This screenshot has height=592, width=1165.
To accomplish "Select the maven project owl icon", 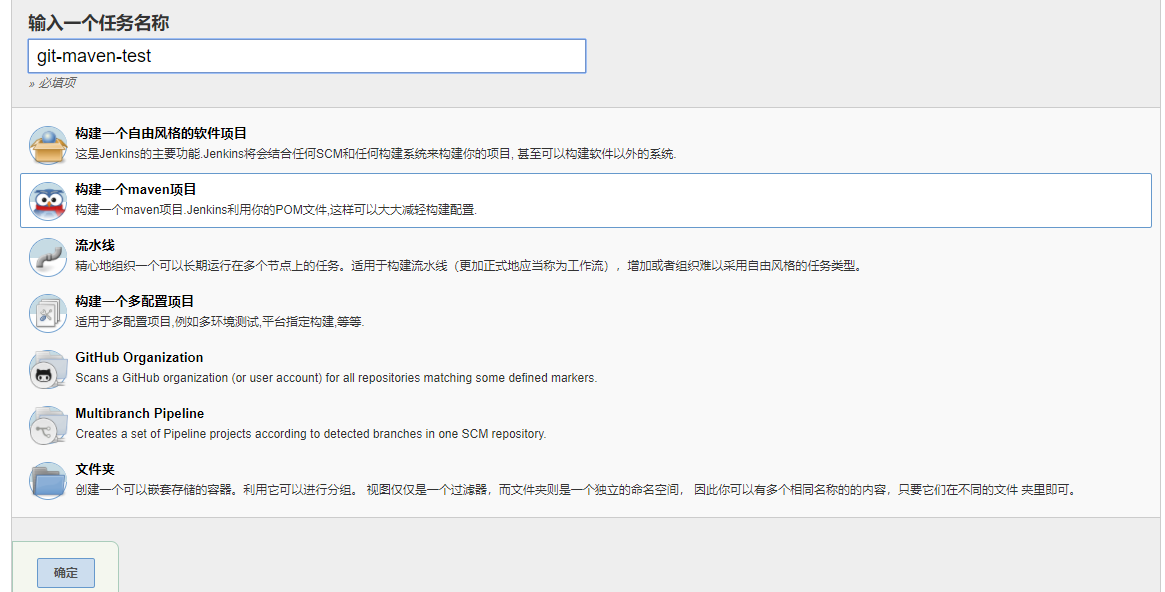I will click(48, 201).
